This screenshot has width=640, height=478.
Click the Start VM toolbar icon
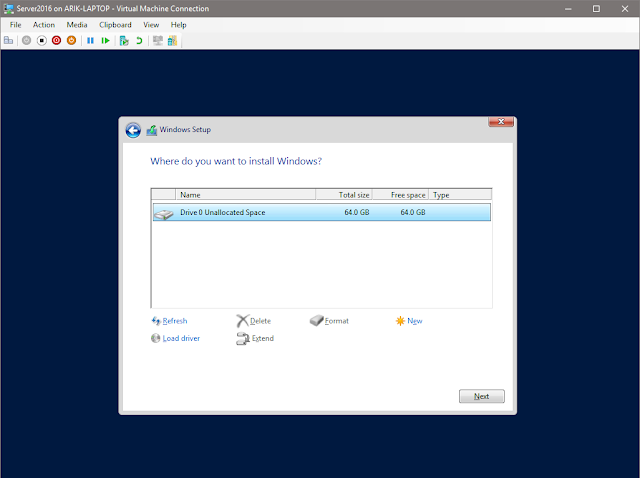pyautogui.click(x=27, y=40)
